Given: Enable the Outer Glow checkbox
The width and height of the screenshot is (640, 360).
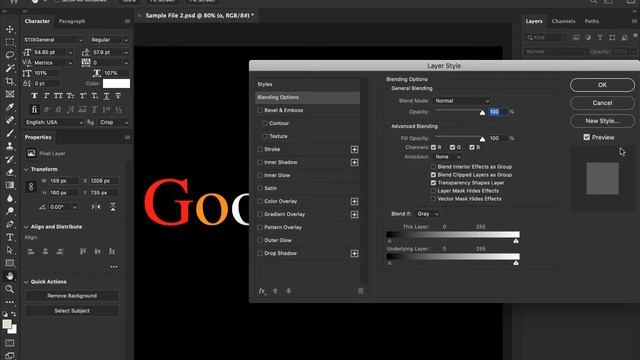Looking at the screenshot, I should [260, 240].
